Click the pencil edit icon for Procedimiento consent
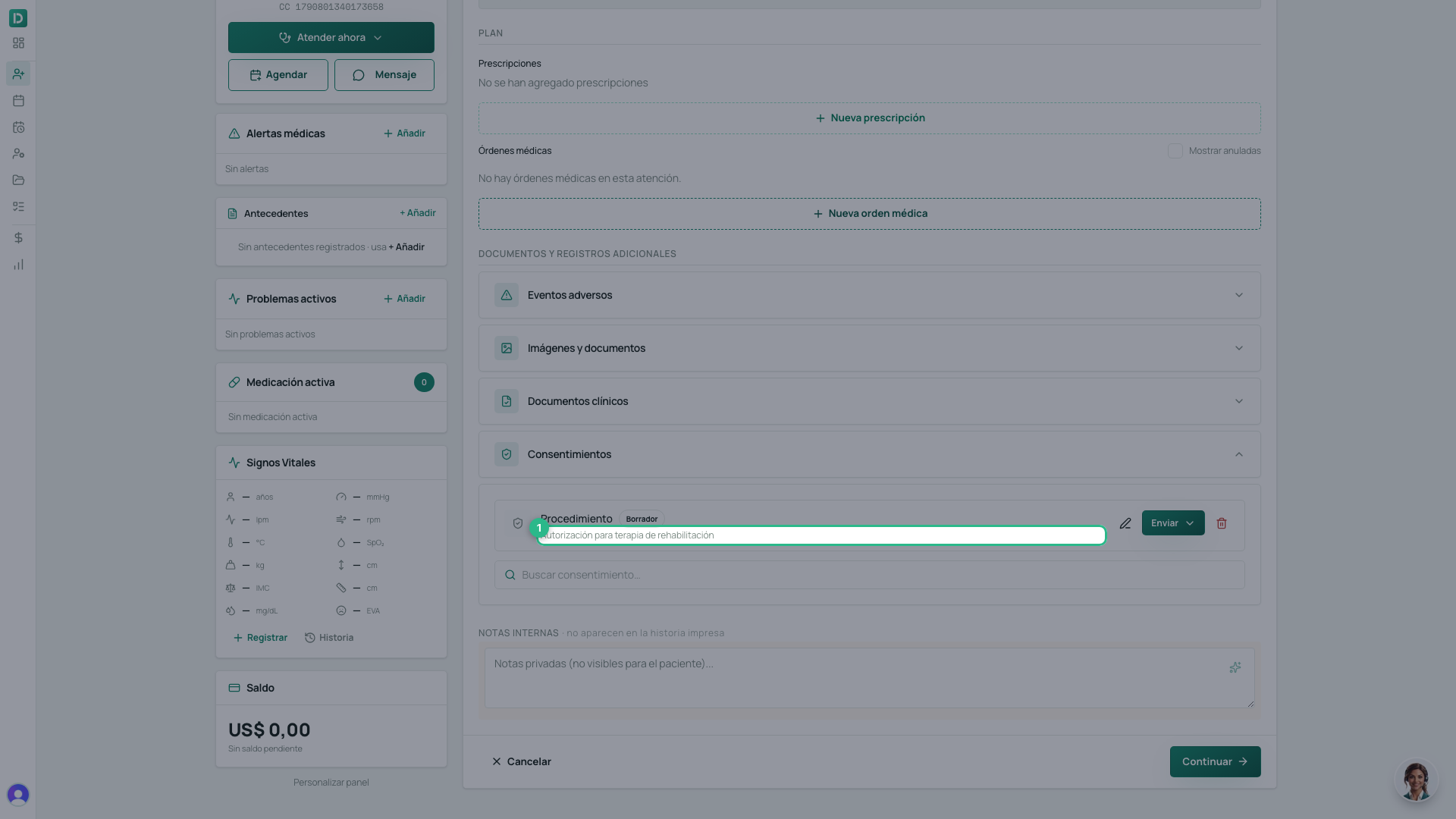 [x=1125, y=523]
